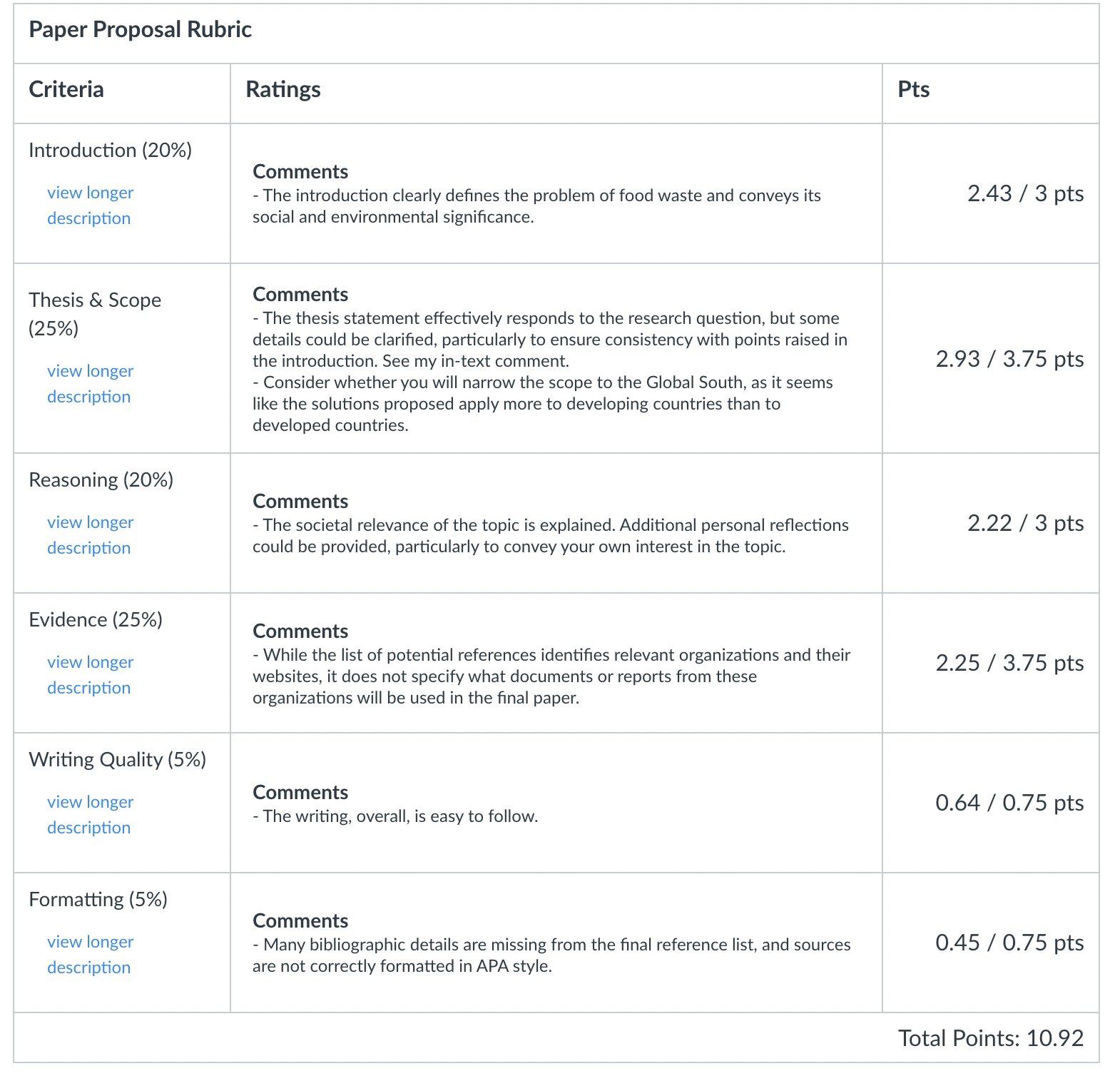1120x1076 pixels.
Task: Click the Criteria column header
Action: pos(66,90)
